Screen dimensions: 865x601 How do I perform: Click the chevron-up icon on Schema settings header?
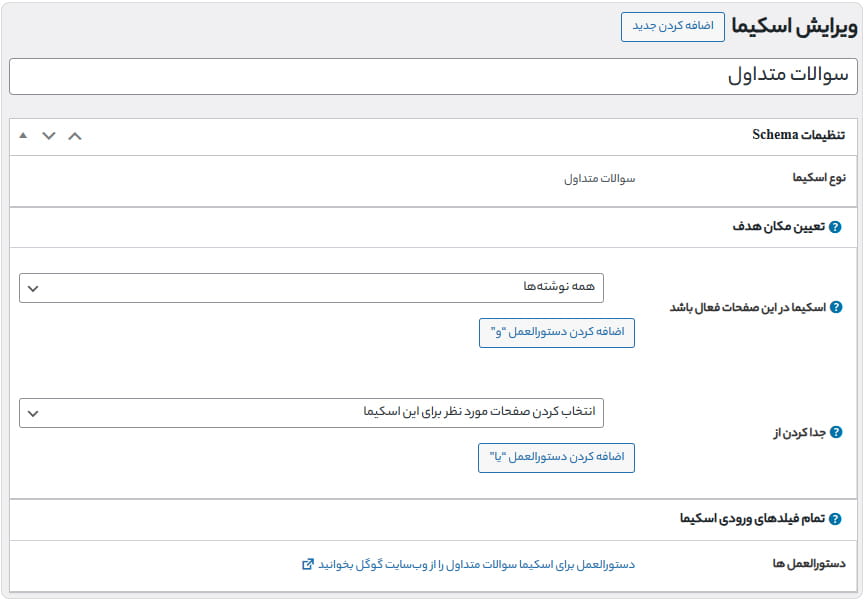pos(74,135)
